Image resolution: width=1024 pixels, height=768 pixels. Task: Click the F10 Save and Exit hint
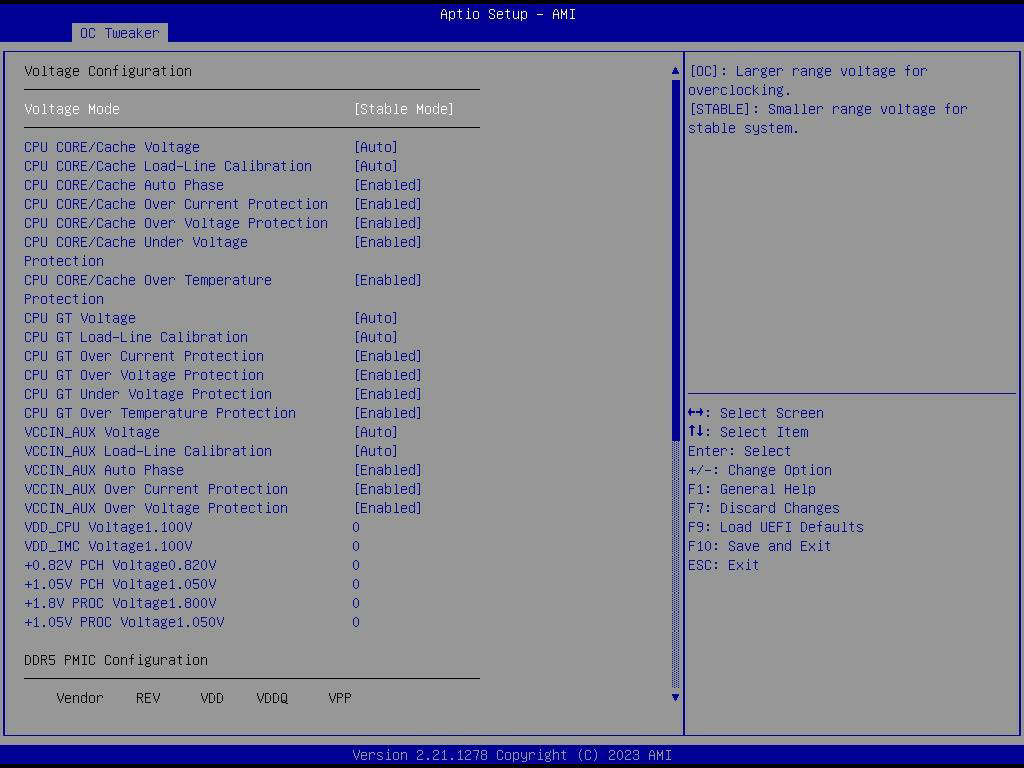(759, 546)
